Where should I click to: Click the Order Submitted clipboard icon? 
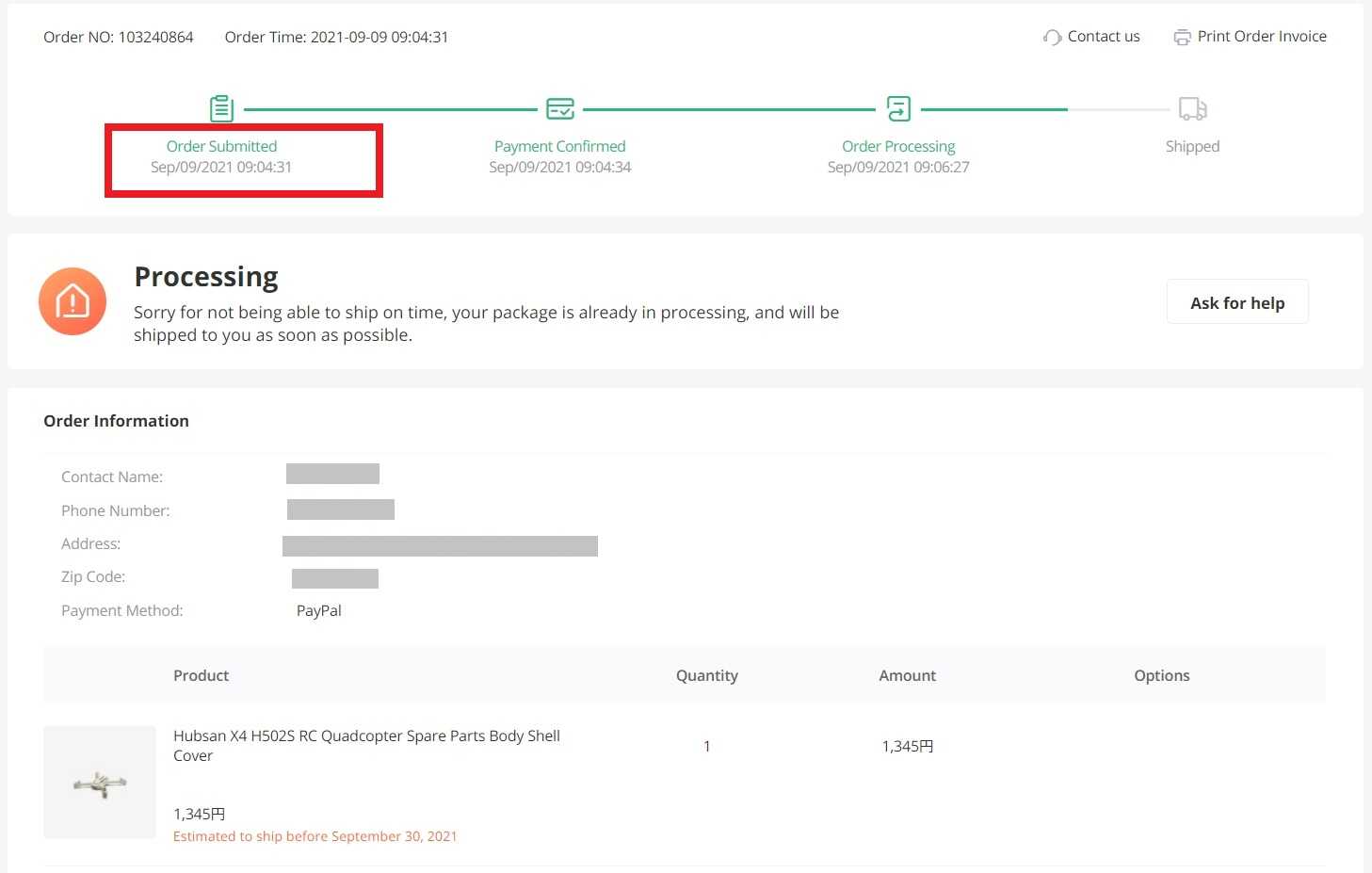(221, 109)
